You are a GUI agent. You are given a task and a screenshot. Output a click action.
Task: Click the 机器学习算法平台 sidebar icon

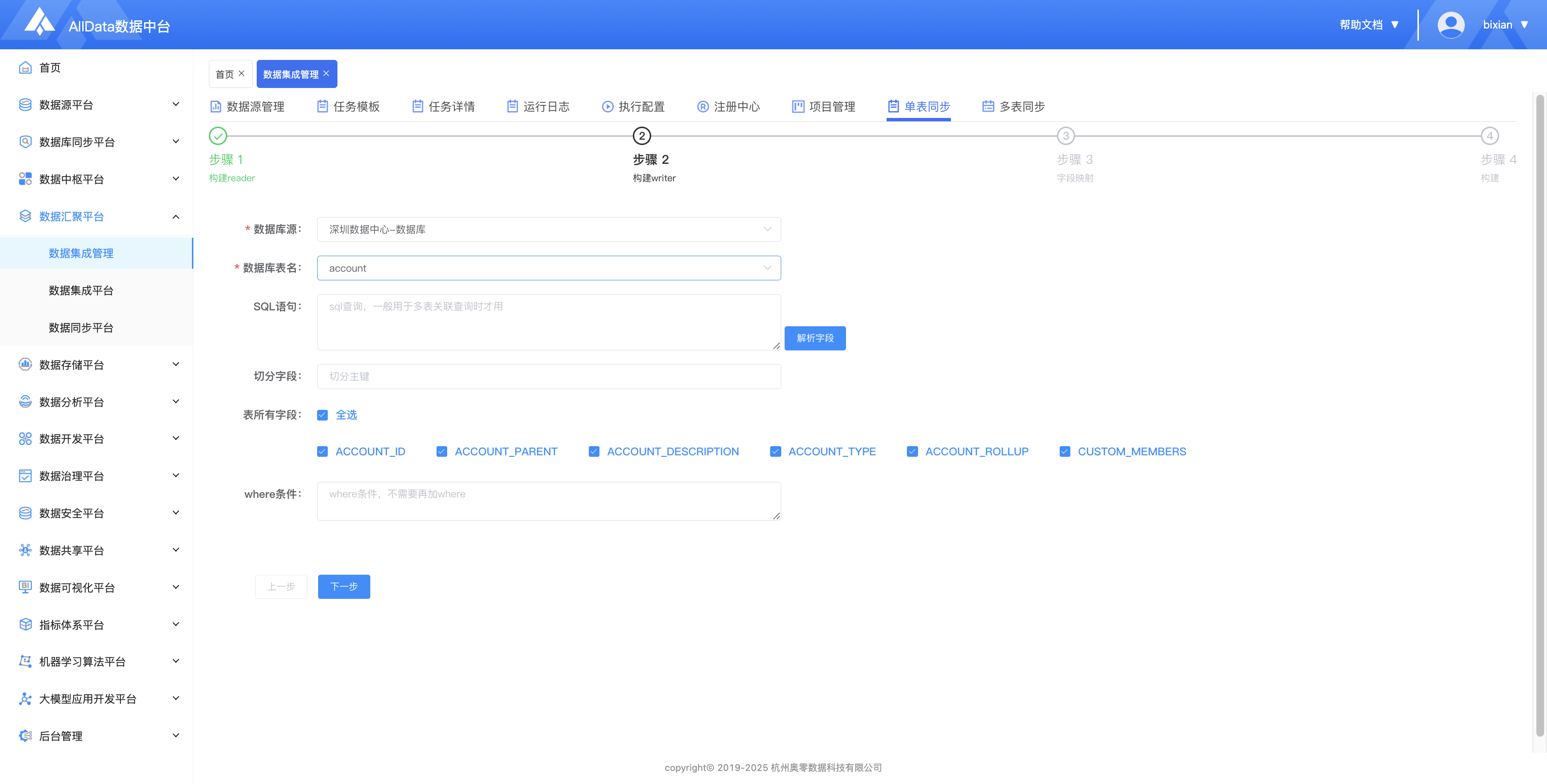[25, 661]
